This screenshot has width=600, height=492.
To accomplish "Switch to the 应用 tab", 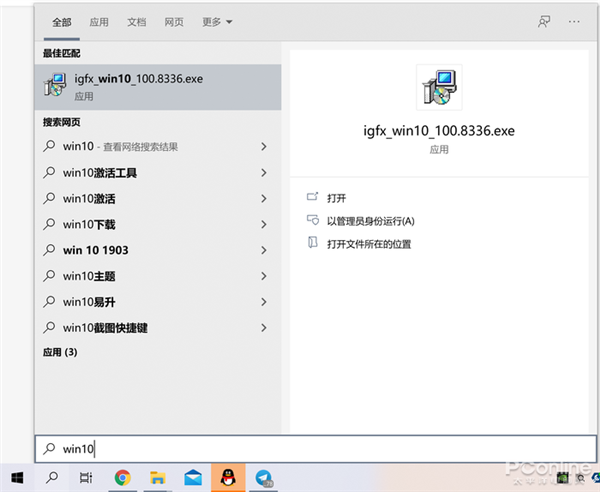I will coord(99,21).
